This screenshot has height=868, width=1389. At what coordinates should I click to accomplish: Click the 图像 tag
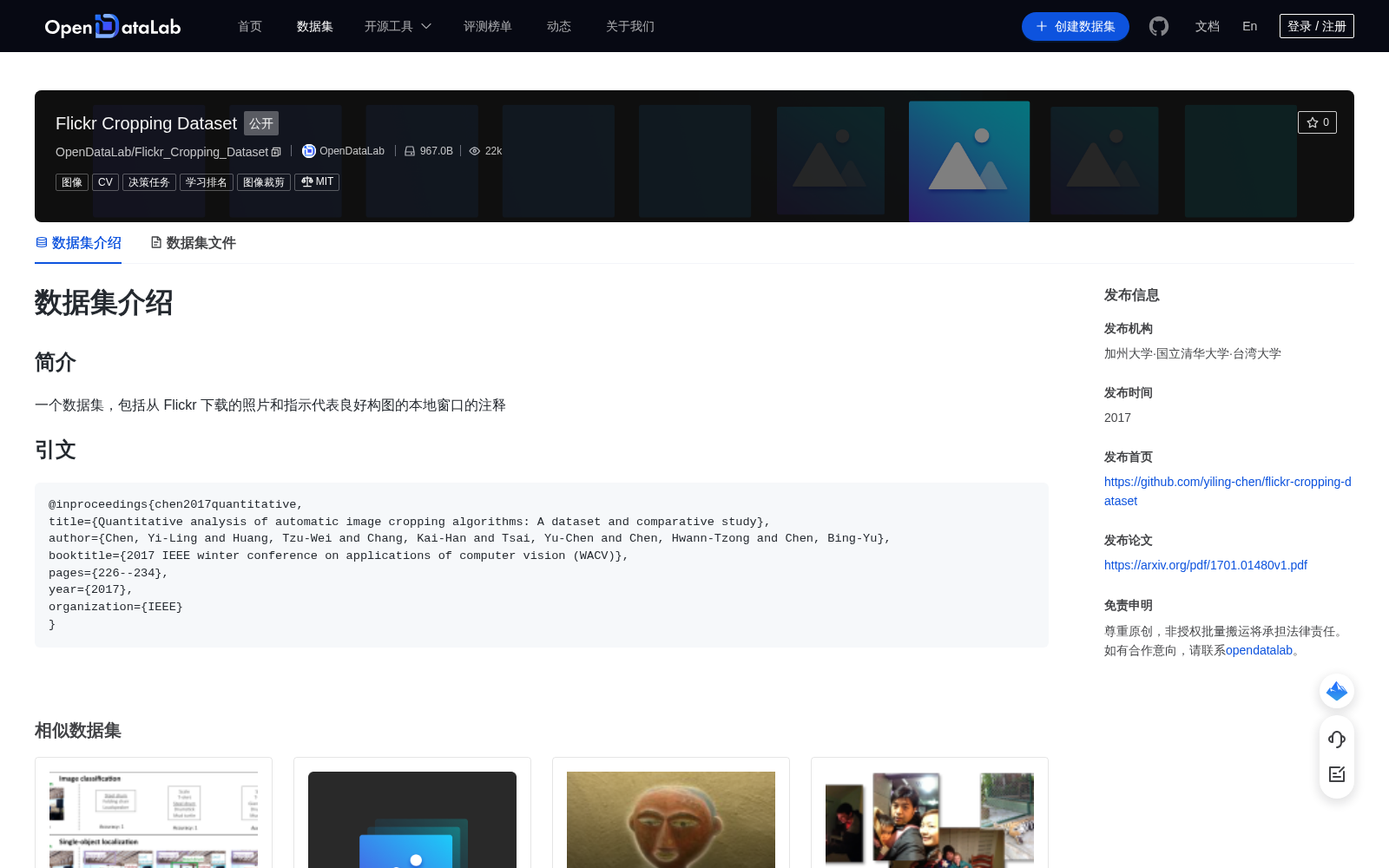(72, 182)
